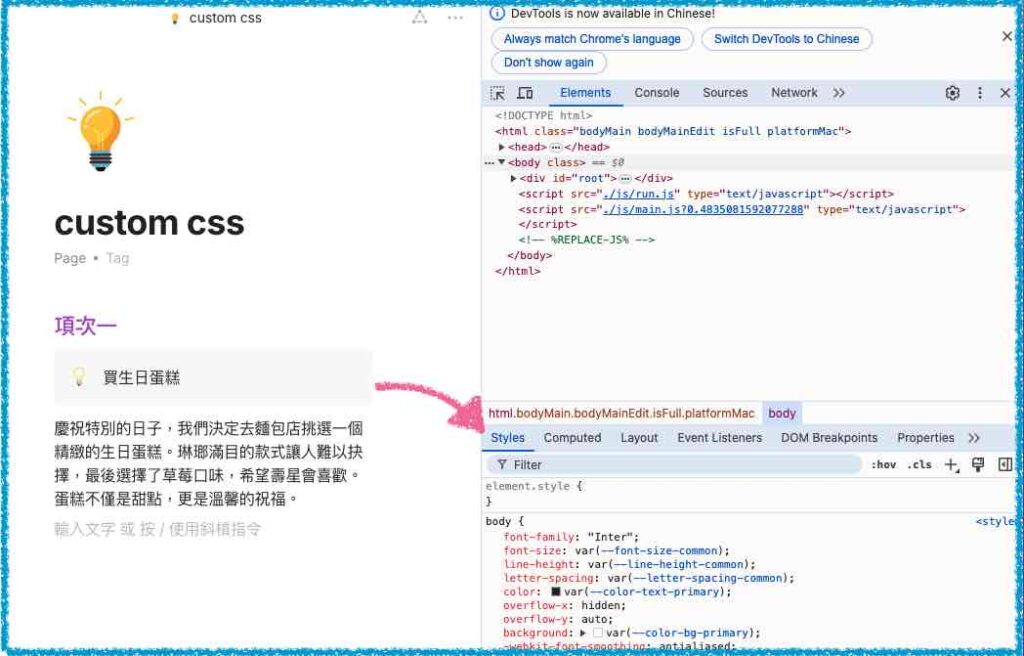Toggle the computed styles sidebar icon

[x=1005, y=465]
